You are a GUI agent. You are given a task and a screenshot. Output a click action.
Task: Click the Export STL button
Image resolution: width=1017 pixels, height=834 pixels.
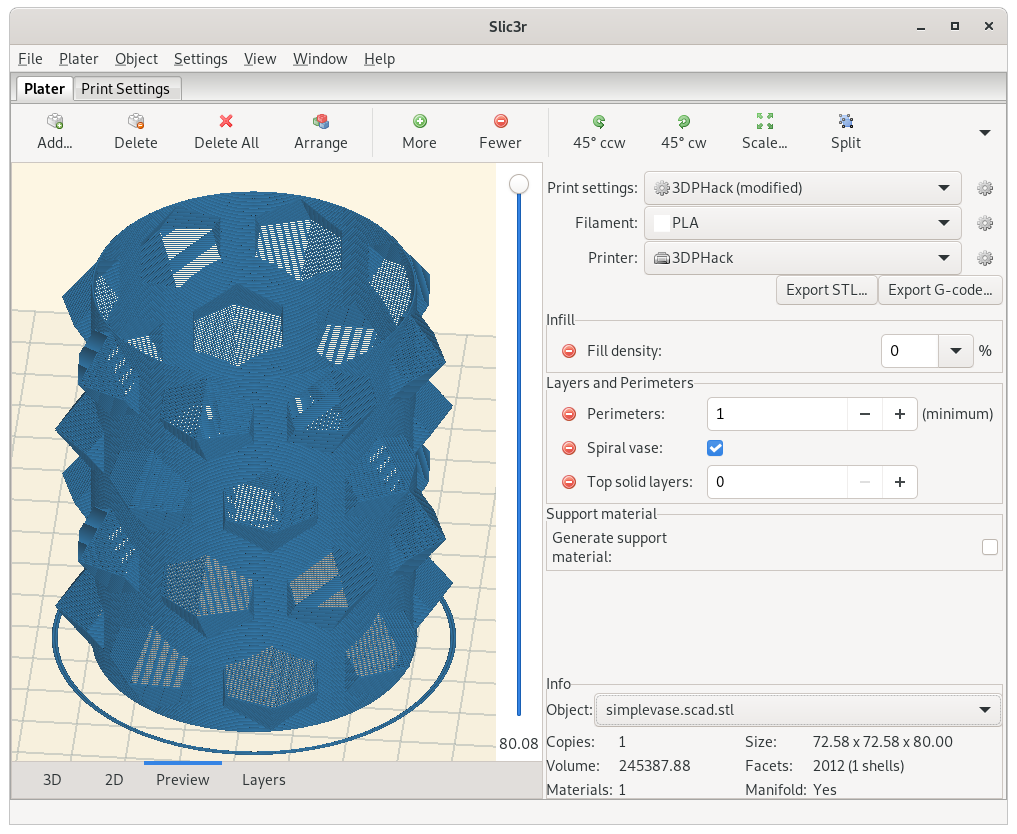point(826,290)
